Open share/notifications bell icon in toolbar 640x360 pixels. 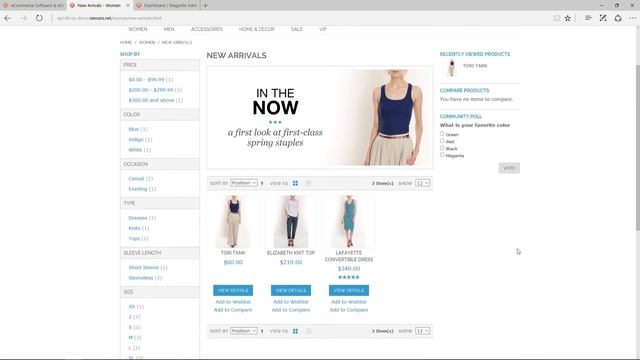click(x=618, y=18)
